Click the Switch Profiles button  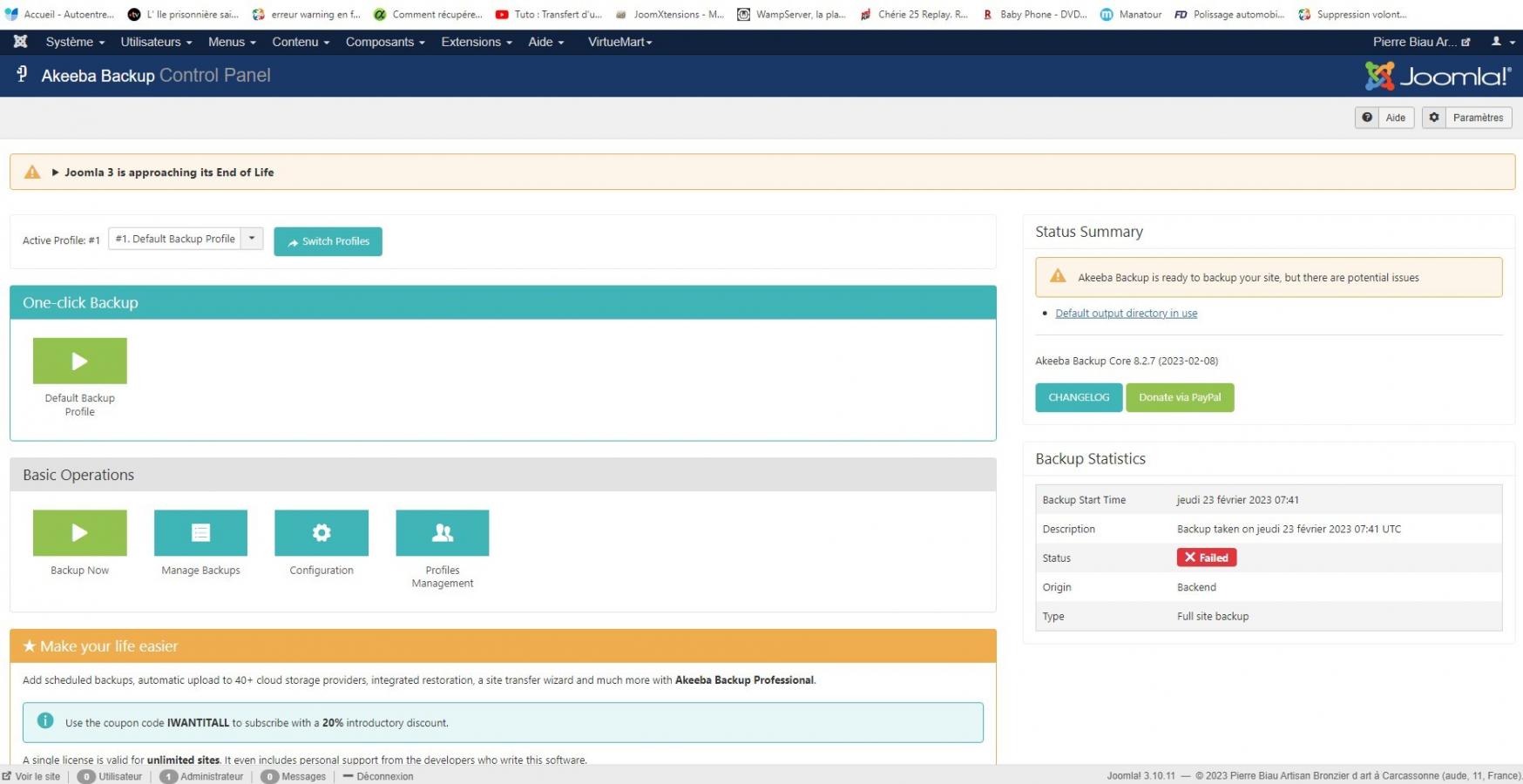click(328, 241)
